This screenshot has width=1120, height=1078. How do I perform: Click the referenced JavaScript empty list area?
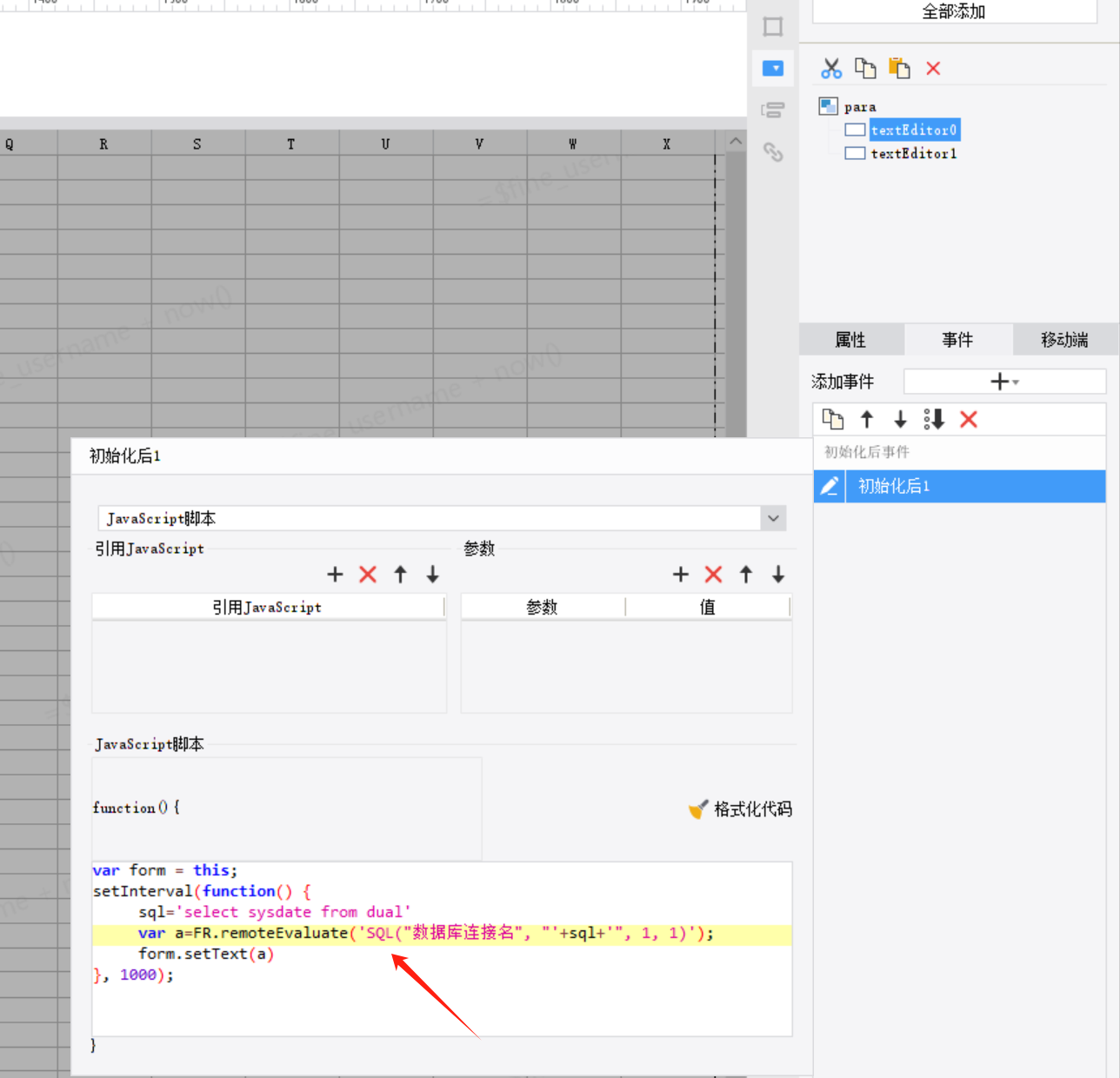269,667
